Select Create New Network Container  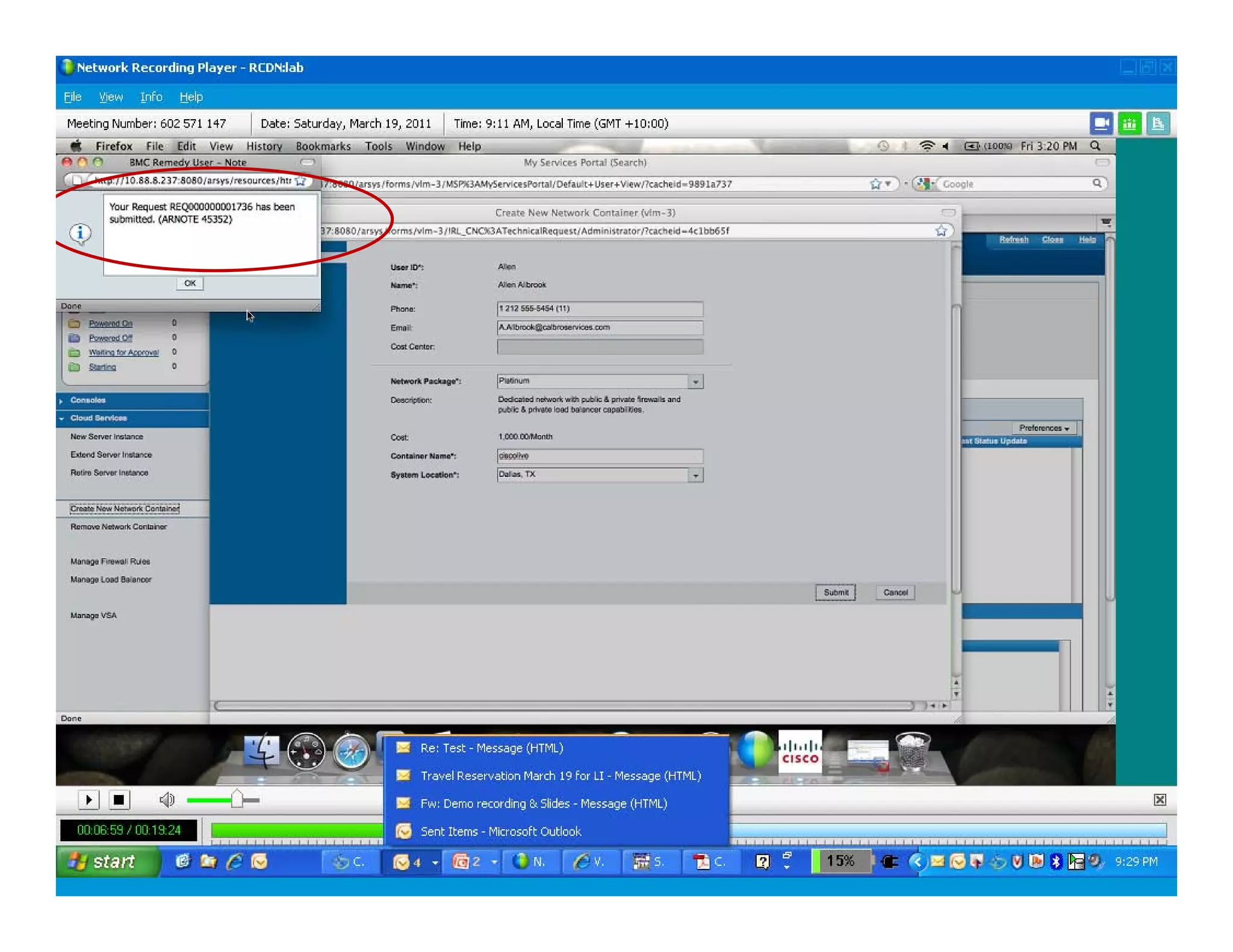[x=125, y=509]
